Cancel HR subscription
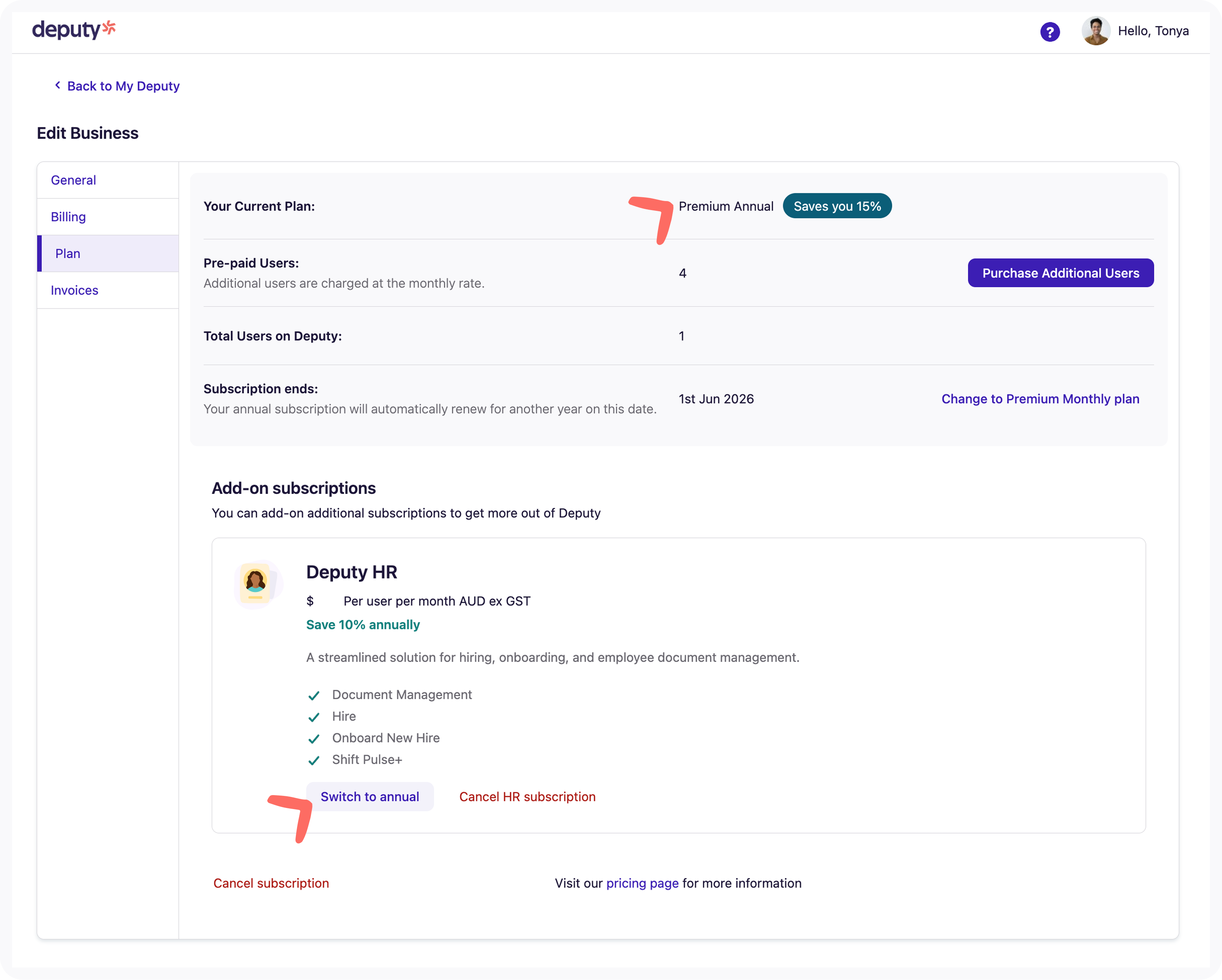 pyautogui.click(x=527, y=797)
